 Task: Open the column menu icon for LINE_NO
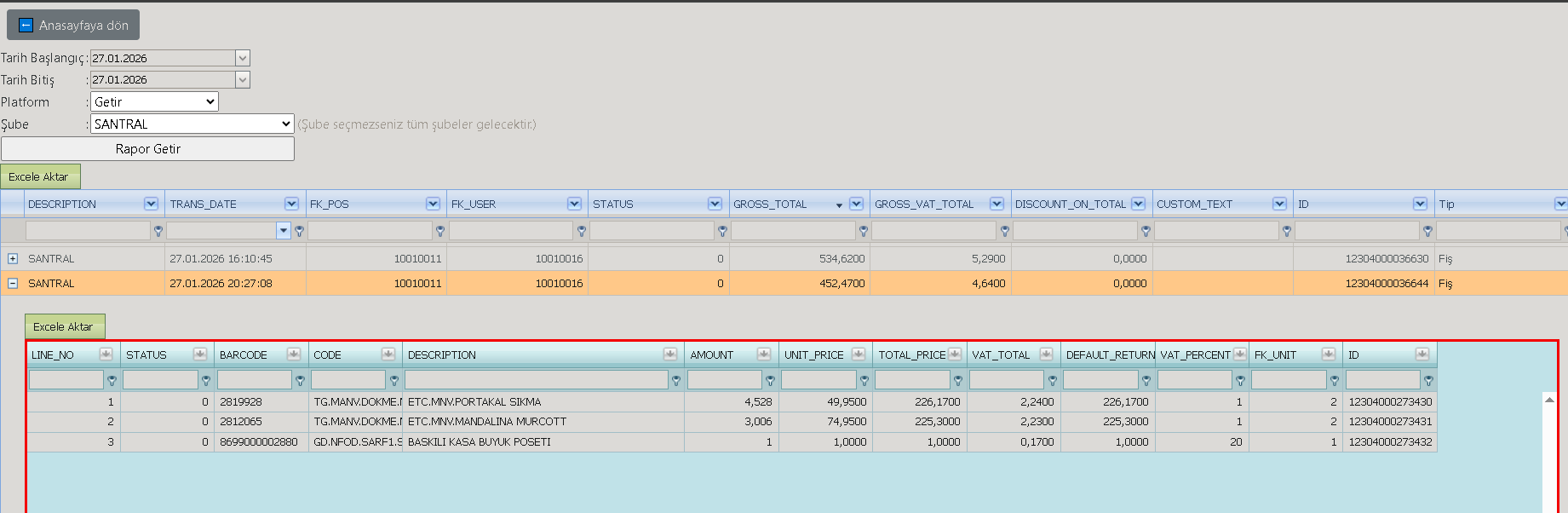106,354
